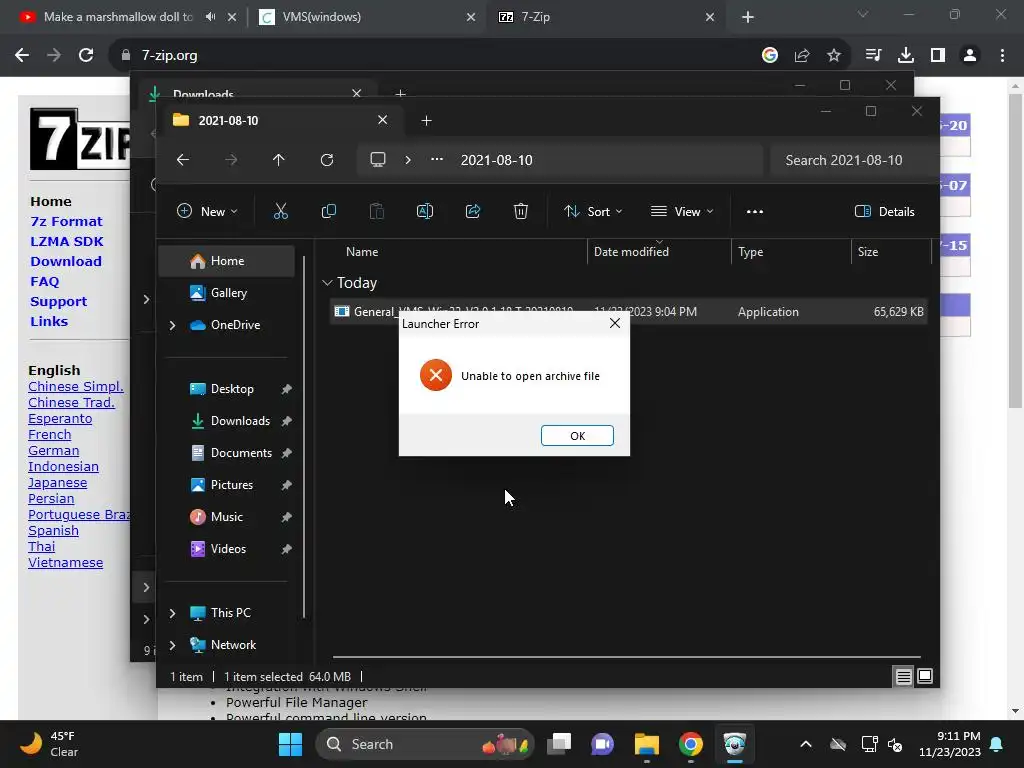The image size is (1024, 768).
Task: Expand the This PC tree node
Action: coord(172,613)
